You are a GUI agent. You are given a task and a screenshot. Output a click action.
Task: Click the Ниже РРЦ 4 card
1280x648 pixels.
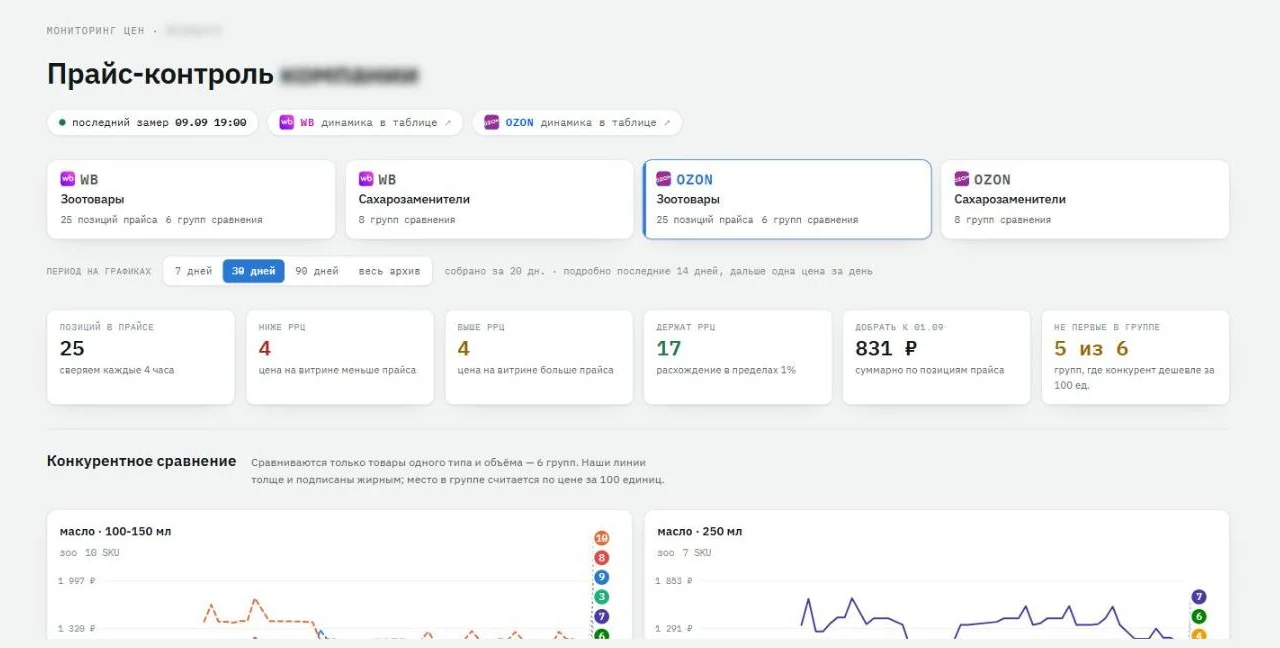point(340,357)
